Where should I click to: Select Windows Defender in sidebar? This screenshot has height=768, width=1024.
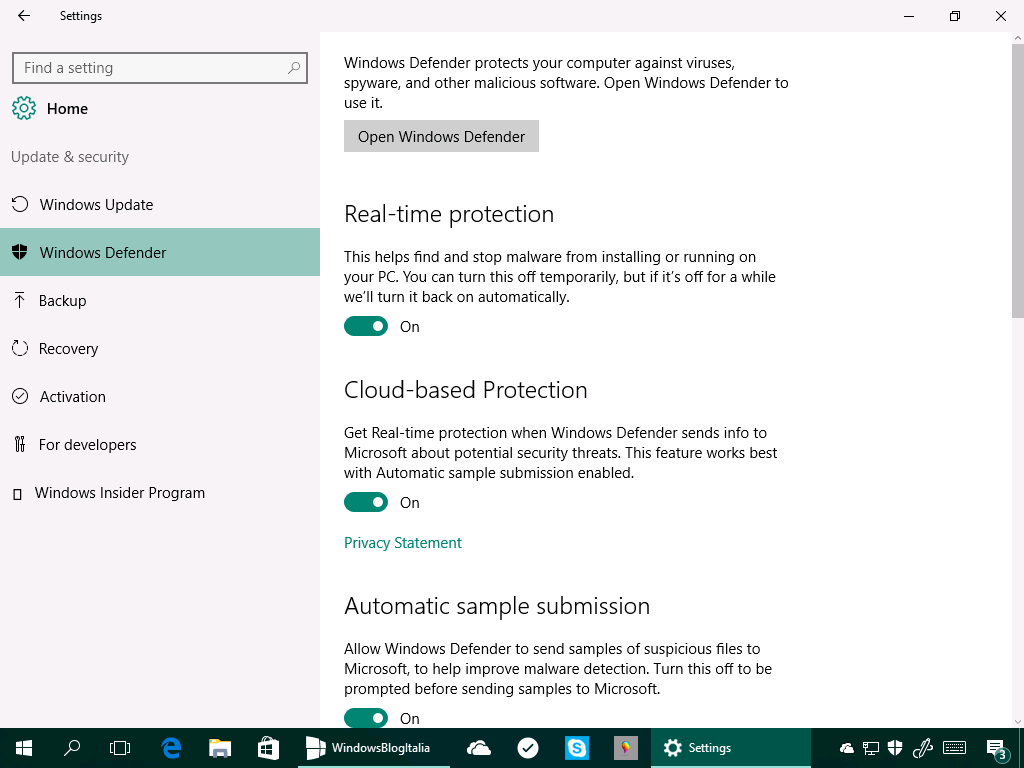[160, 252]
